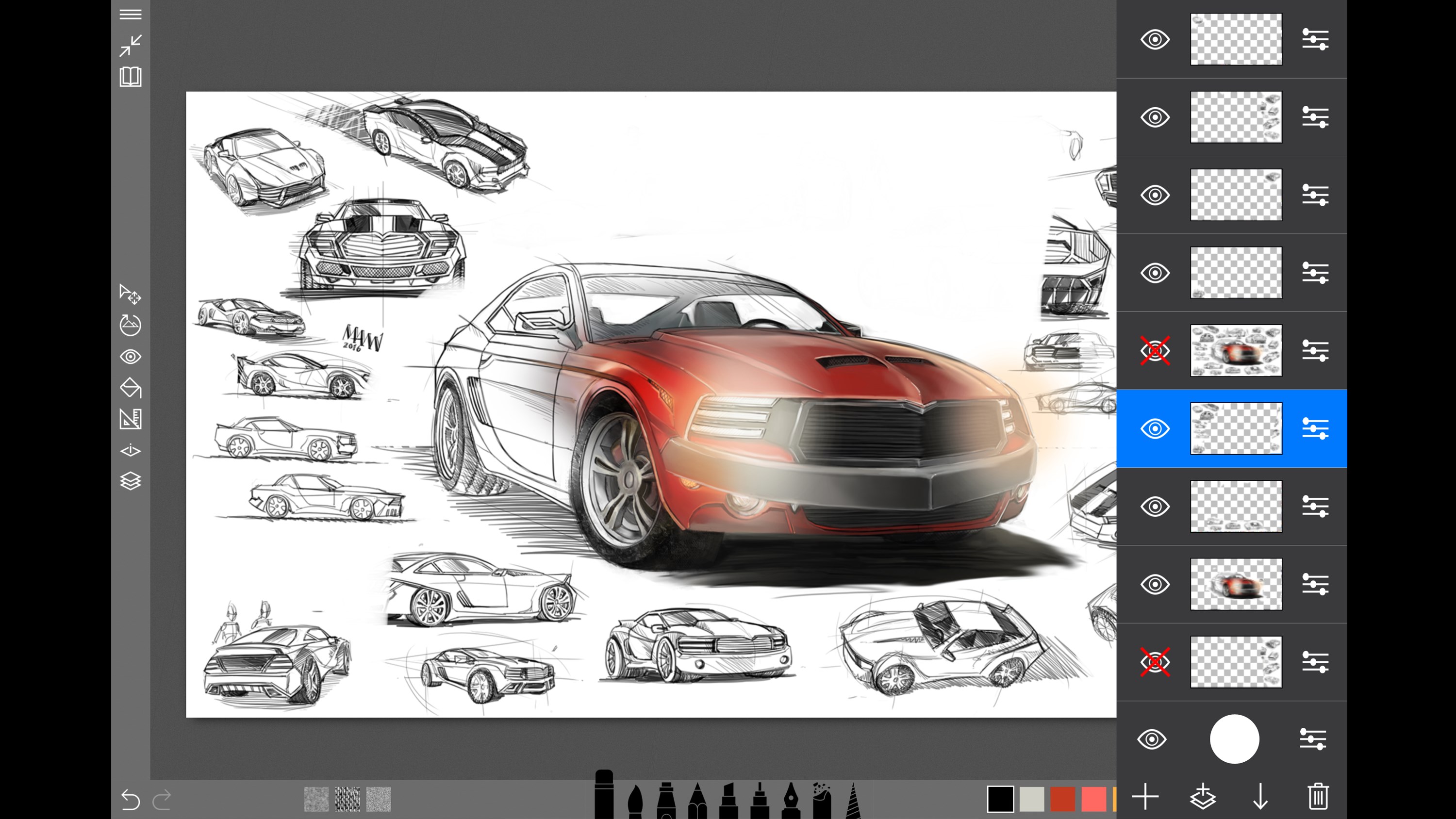Open settings for the Background layer
Screen dimensions: 1456x819
click(1316, 739)
